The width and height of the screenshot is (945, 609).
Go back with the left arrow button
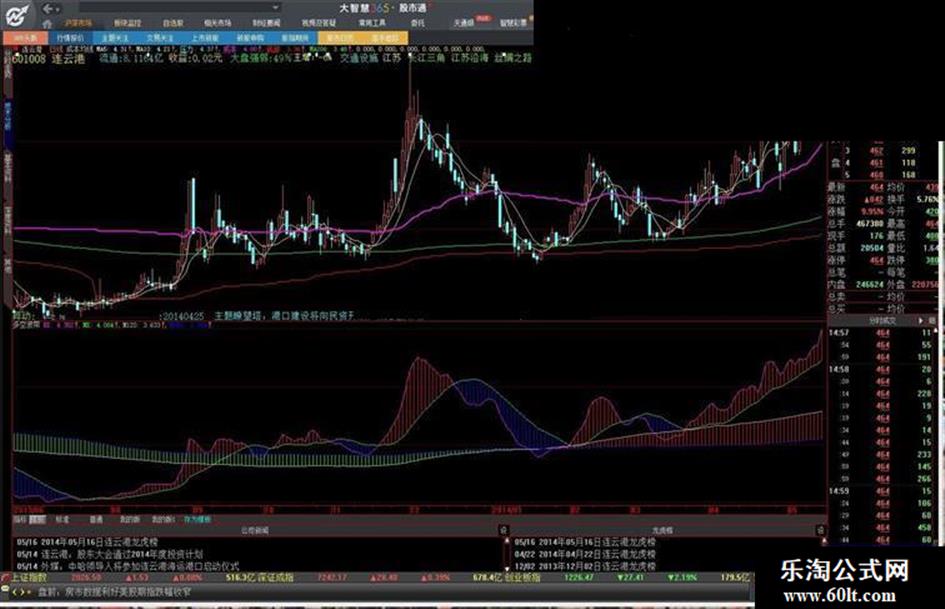(x=48, y=9)
